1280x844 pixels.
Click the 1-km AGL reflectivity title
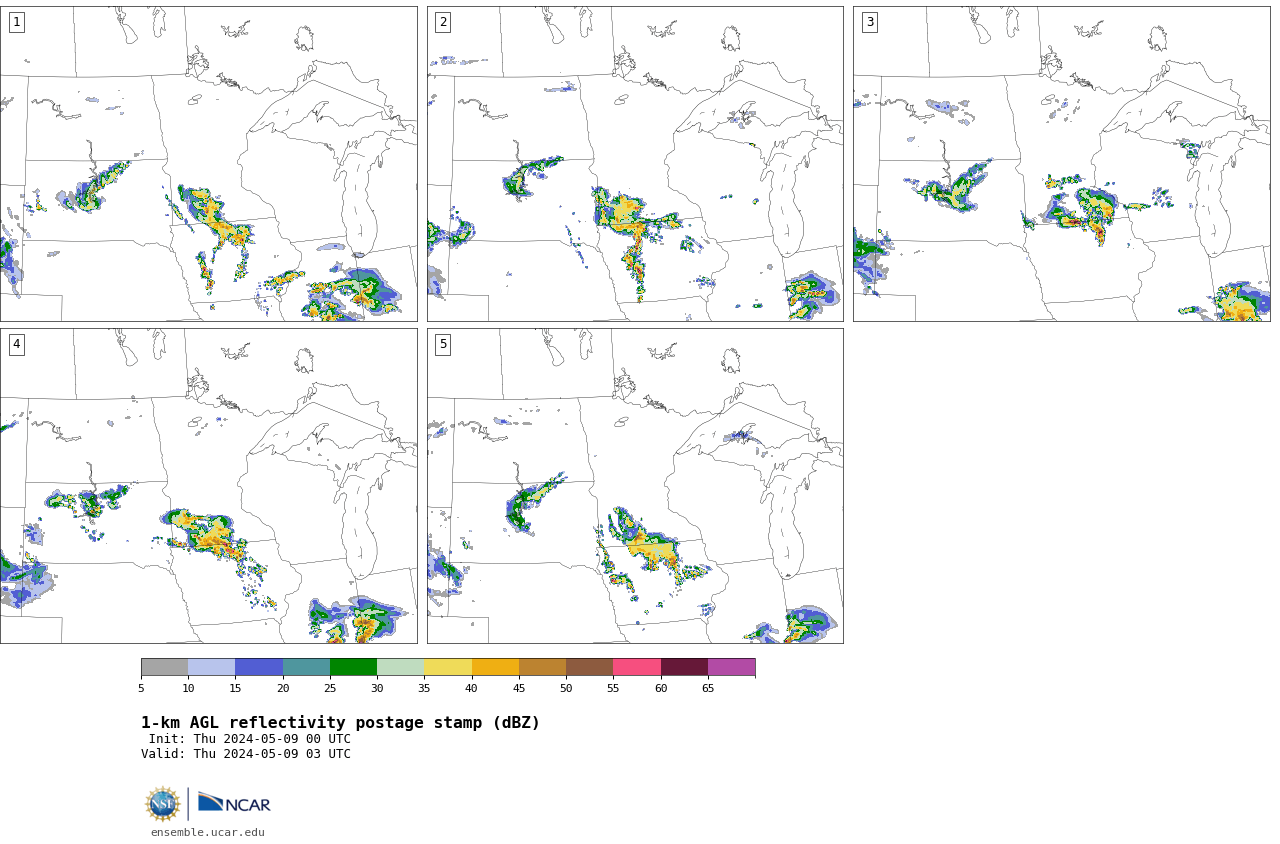(340, 723)
